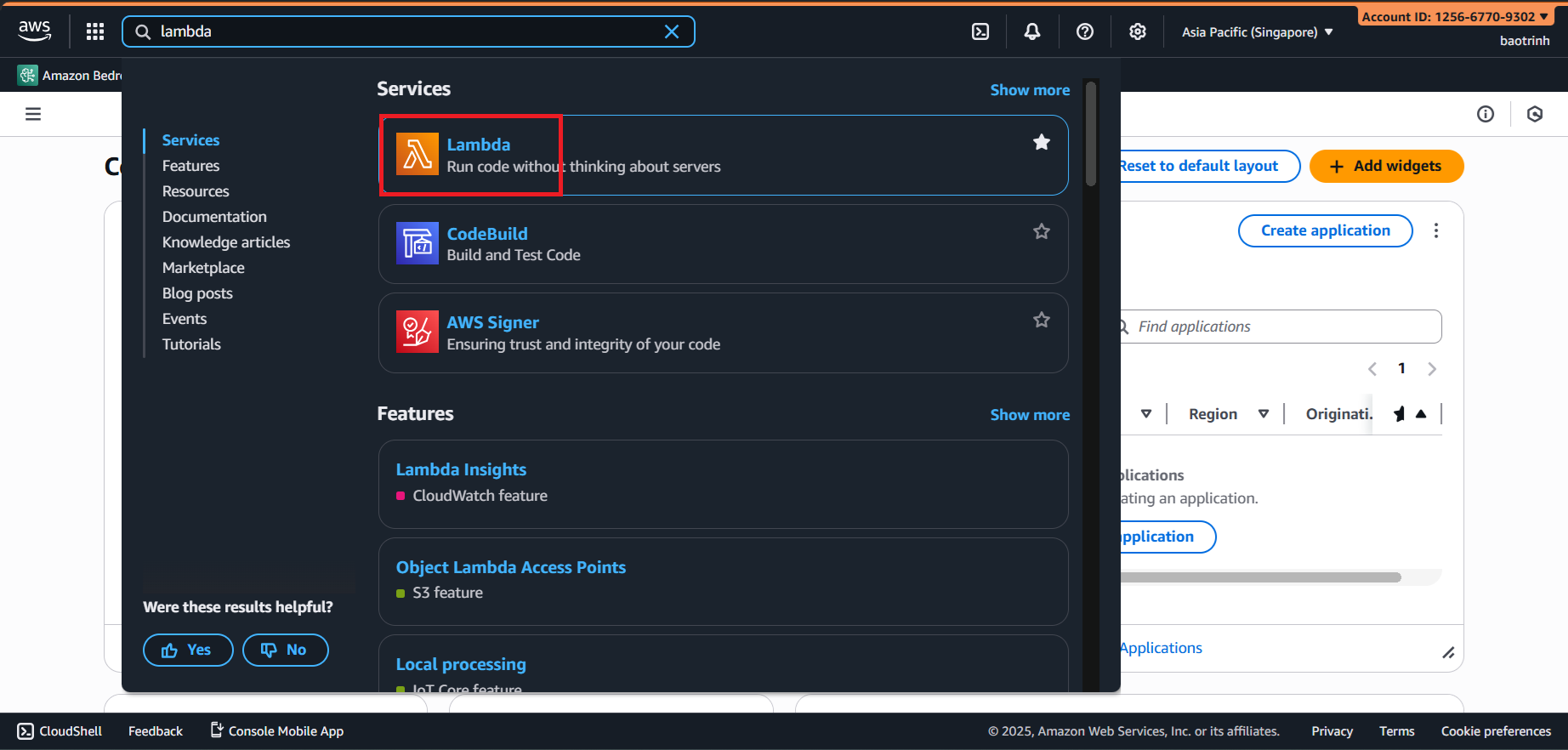
Task: Clear the search field with X icon
Action: click(x=672, y=31)
